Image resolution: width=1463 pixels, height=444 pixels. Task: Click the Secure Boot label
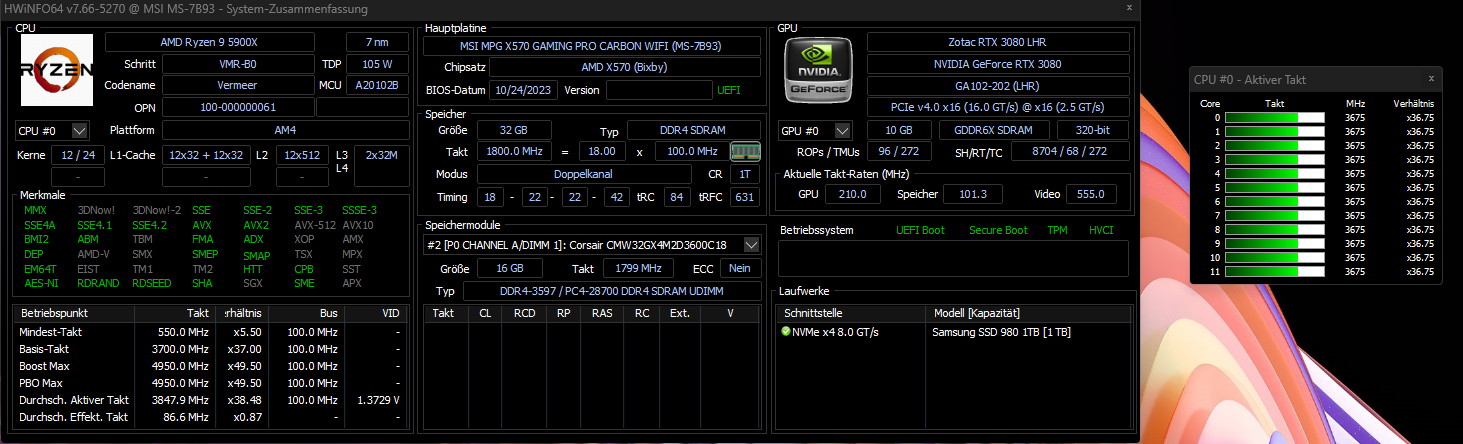coord(998,230)
